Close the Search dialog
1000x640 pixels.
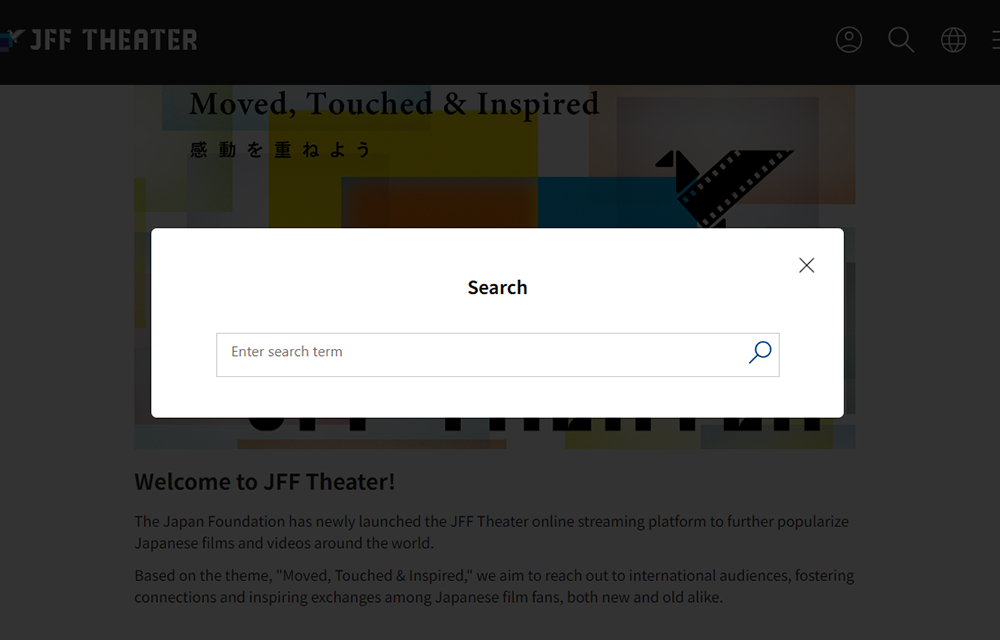click(806, 265)
